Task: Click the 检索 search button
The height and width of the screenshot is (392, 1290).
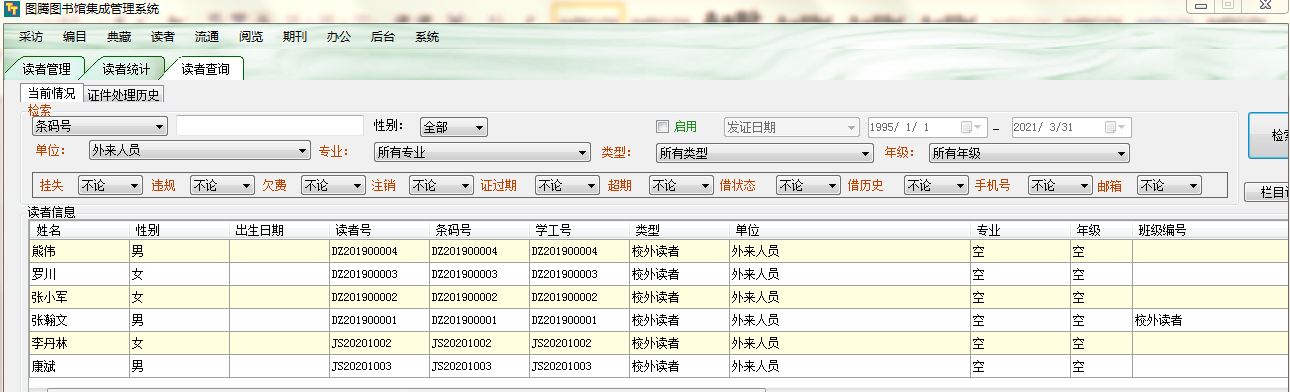Action: point(1269,136)
